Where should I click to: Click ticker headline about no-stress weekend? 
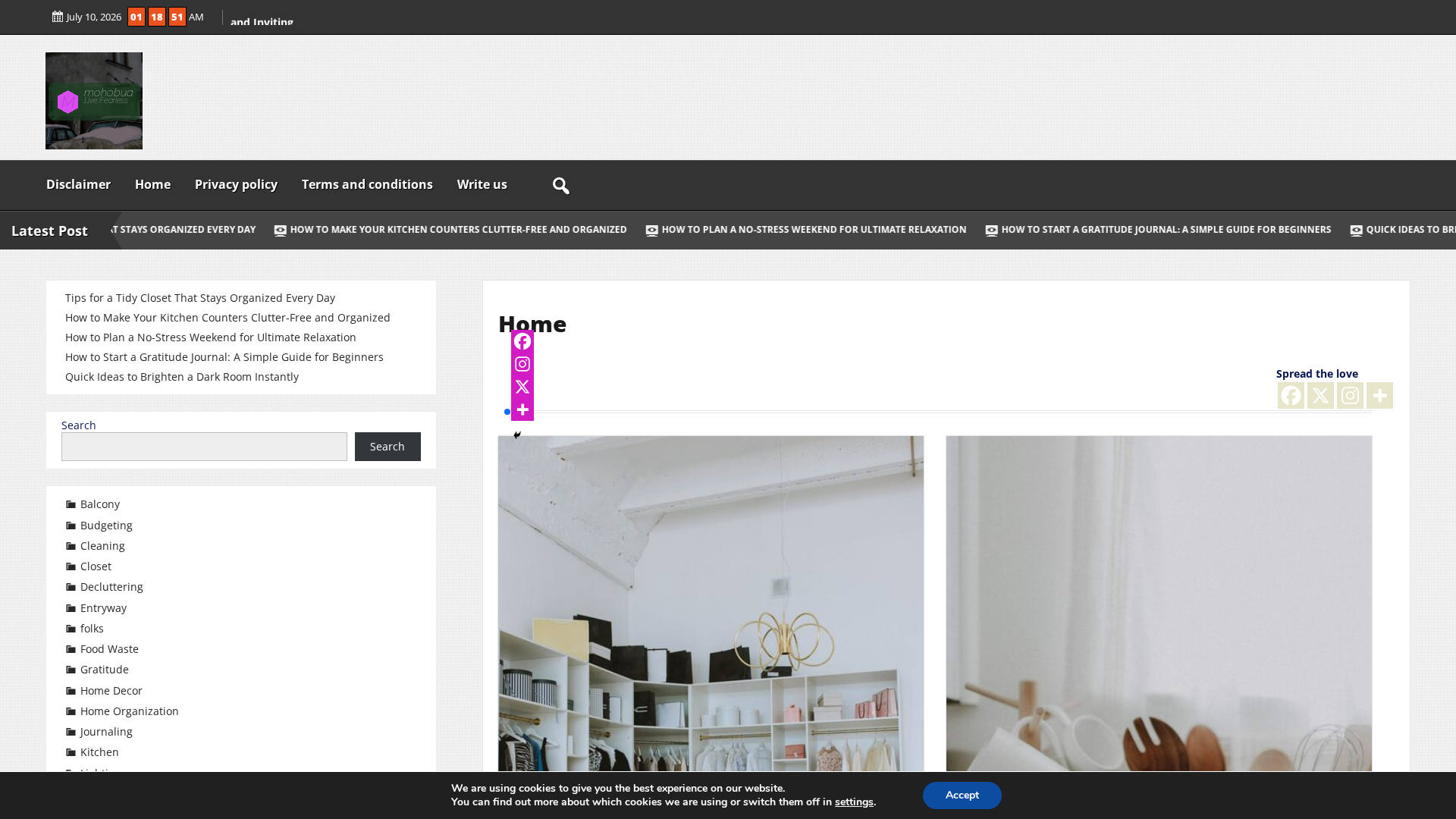[806, 230]
